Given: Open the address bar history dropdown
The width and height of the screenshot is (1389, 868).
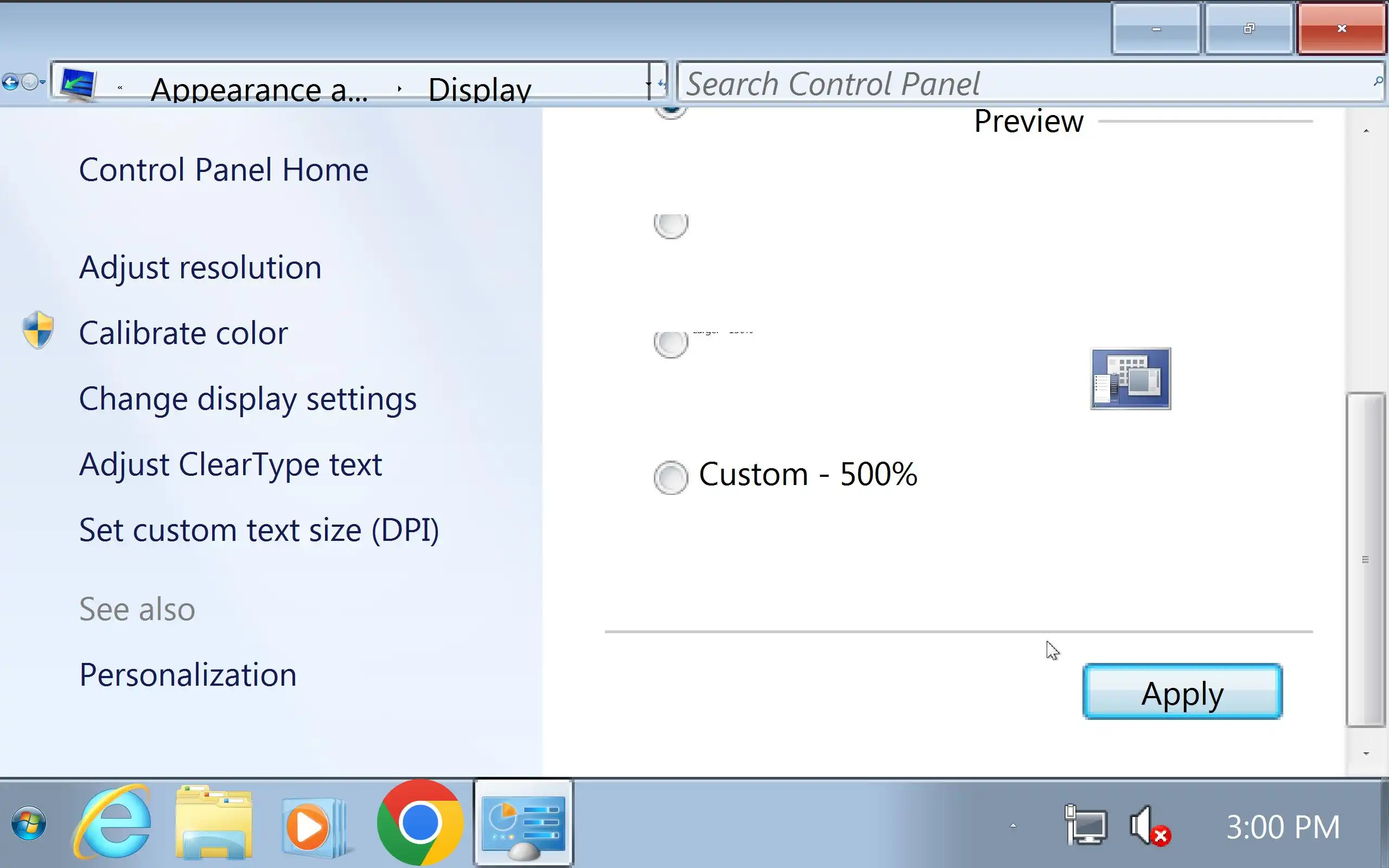Looking at the screenshot, I should tap(648, 84).
